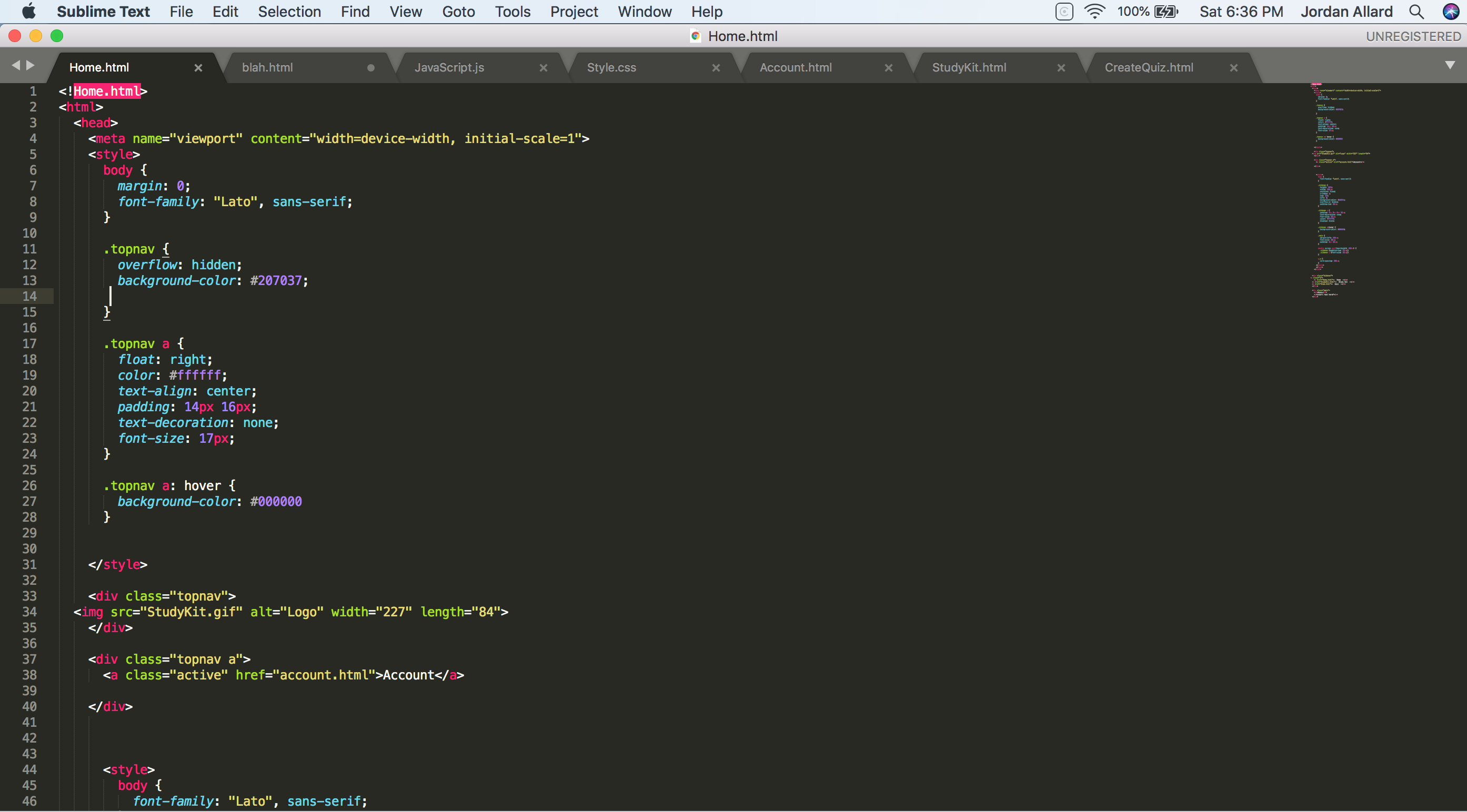The width and height of the screenshot is (1467, 812).
Task: Open the Goto menu
Action: 458,12
